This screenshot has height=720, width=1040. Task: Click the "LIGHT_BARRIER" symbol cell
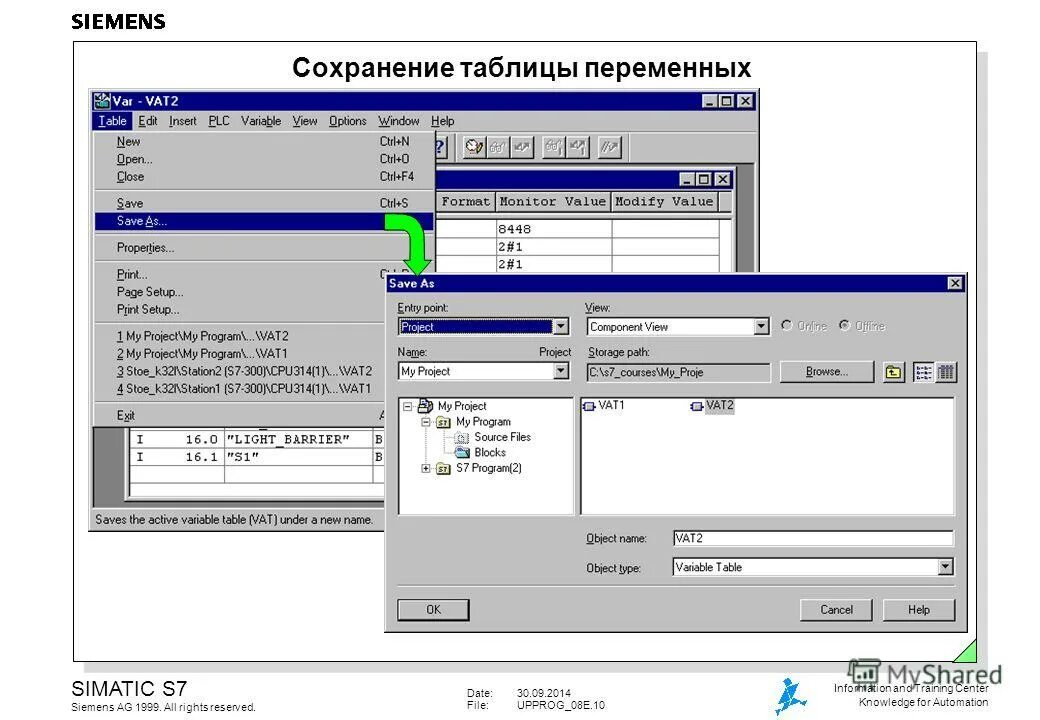298,439
